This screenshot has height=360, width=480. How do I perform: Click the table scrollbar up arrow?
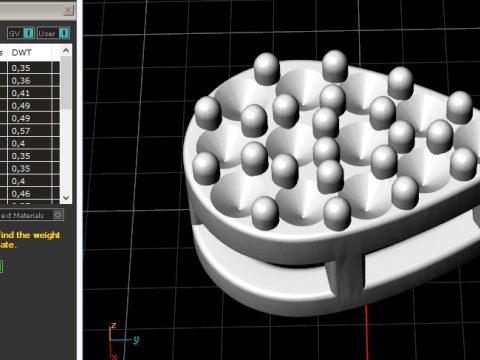pos(66,51)
